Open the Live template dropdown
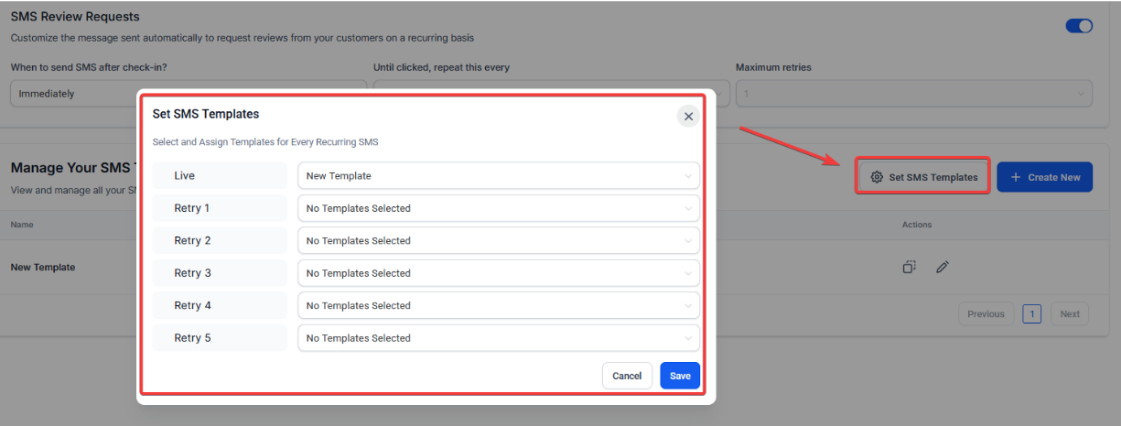The width and height of the screenshot is (1121, 426). (498, 176)
